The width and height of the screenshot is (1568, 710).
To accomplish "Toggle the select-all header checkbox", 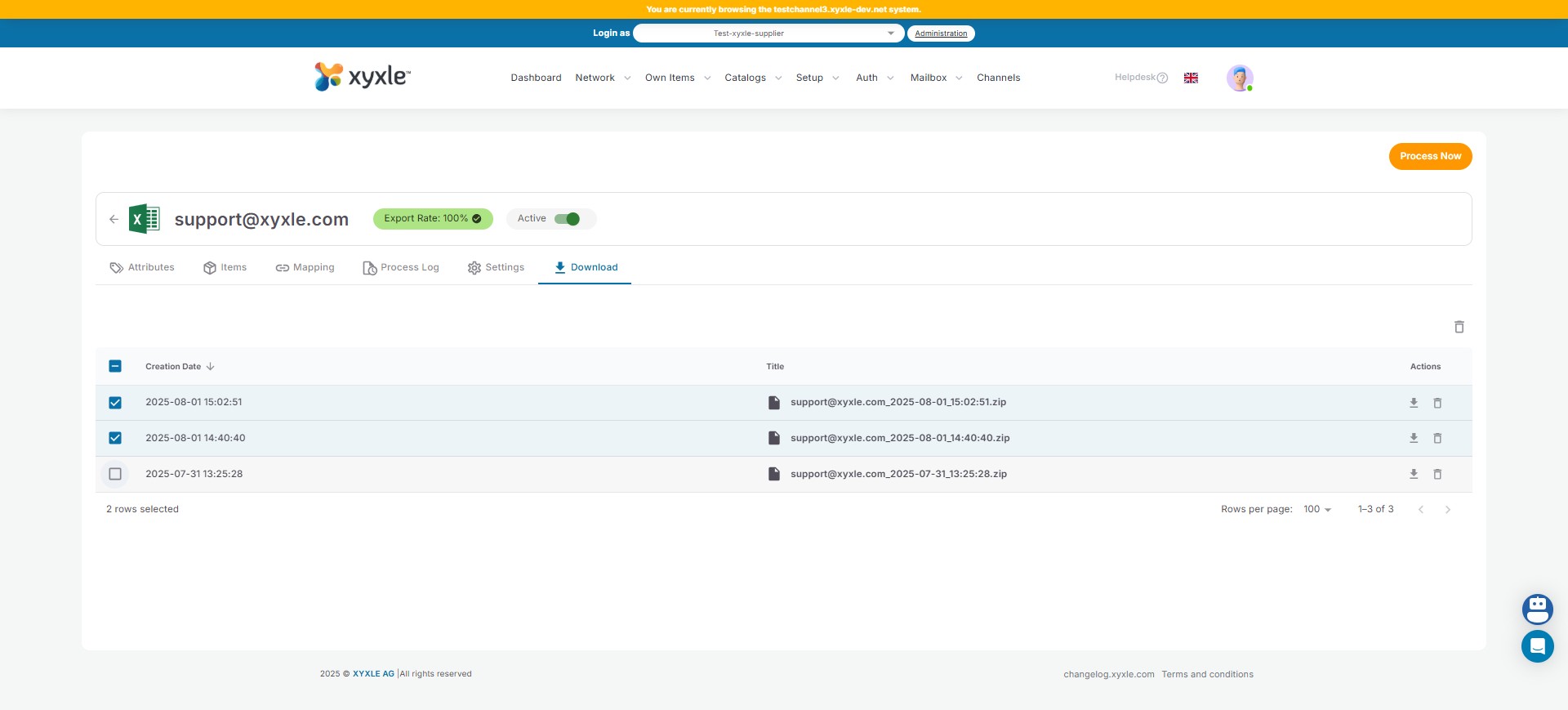I will (x=115, y=367).
